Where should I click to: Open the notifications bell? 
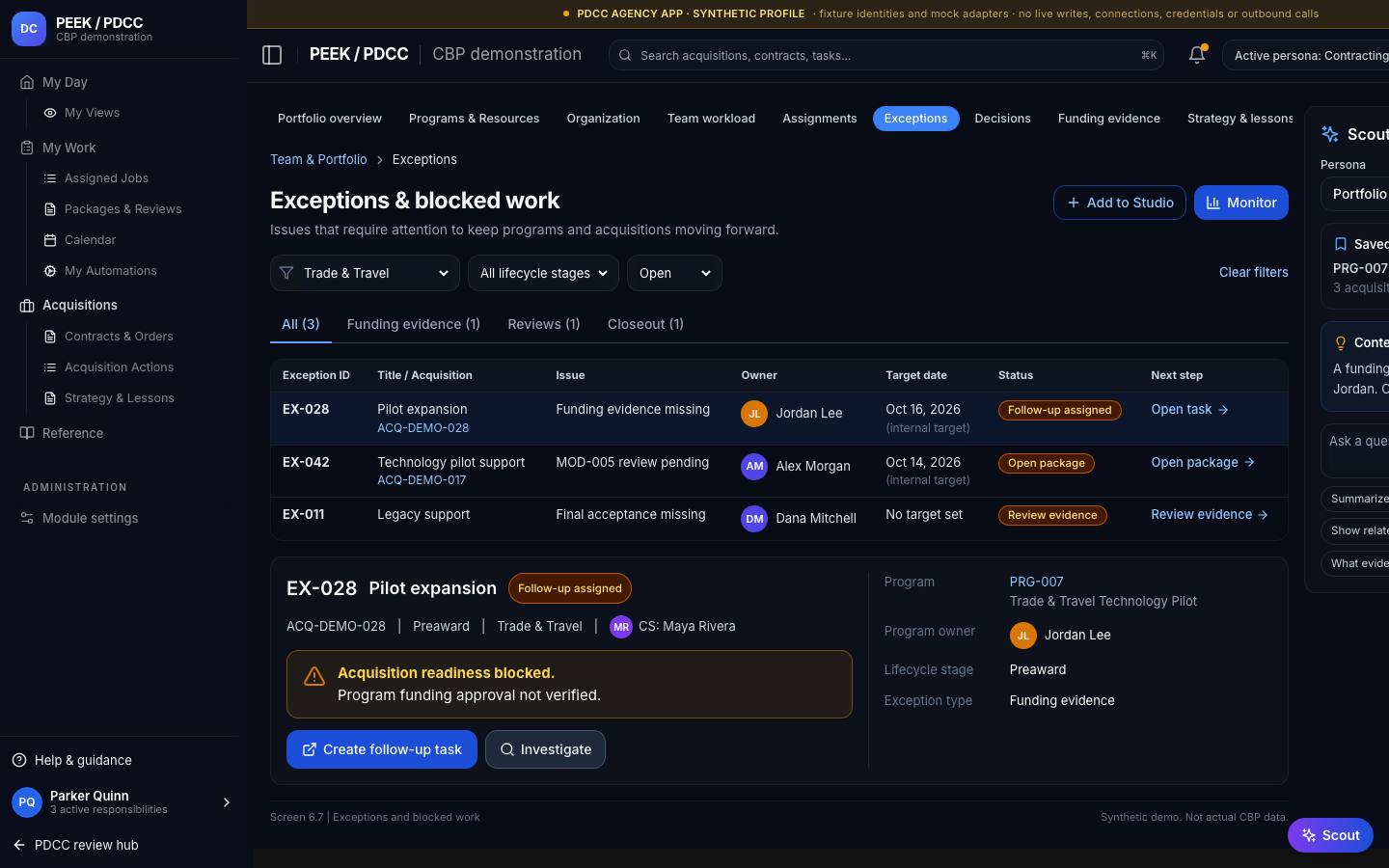[x=1197, y=55]
